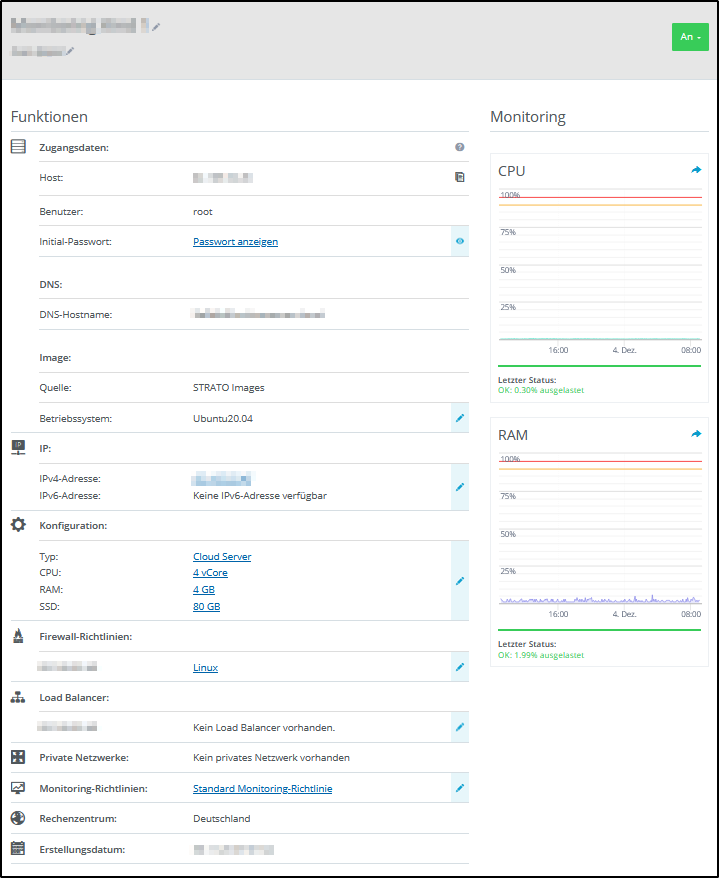The width and height of the screenshot is (719, 878).
Task: Open the 'Linux' firewall policy link
Action: click(206, 667)
